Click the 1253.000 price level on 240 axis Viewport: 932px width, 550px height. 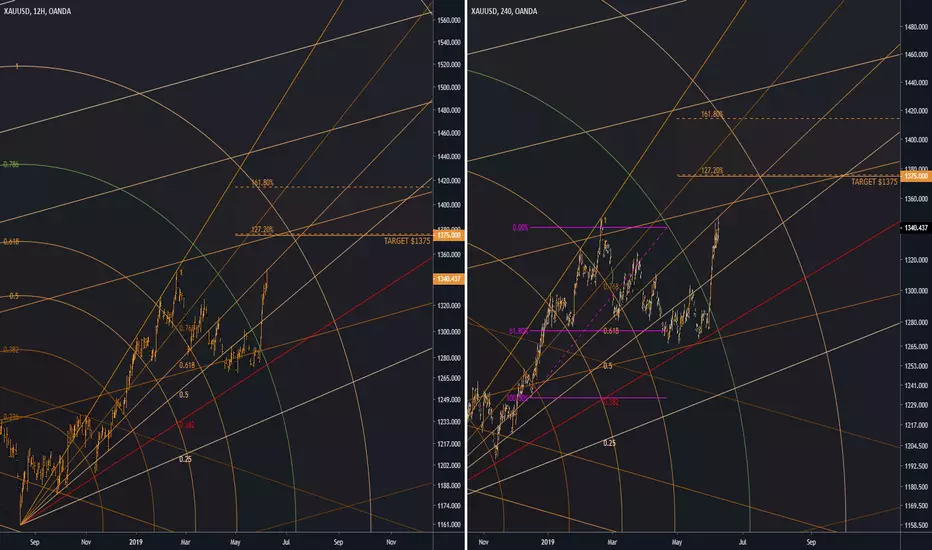pyautogui.click(x=916, y=367)
